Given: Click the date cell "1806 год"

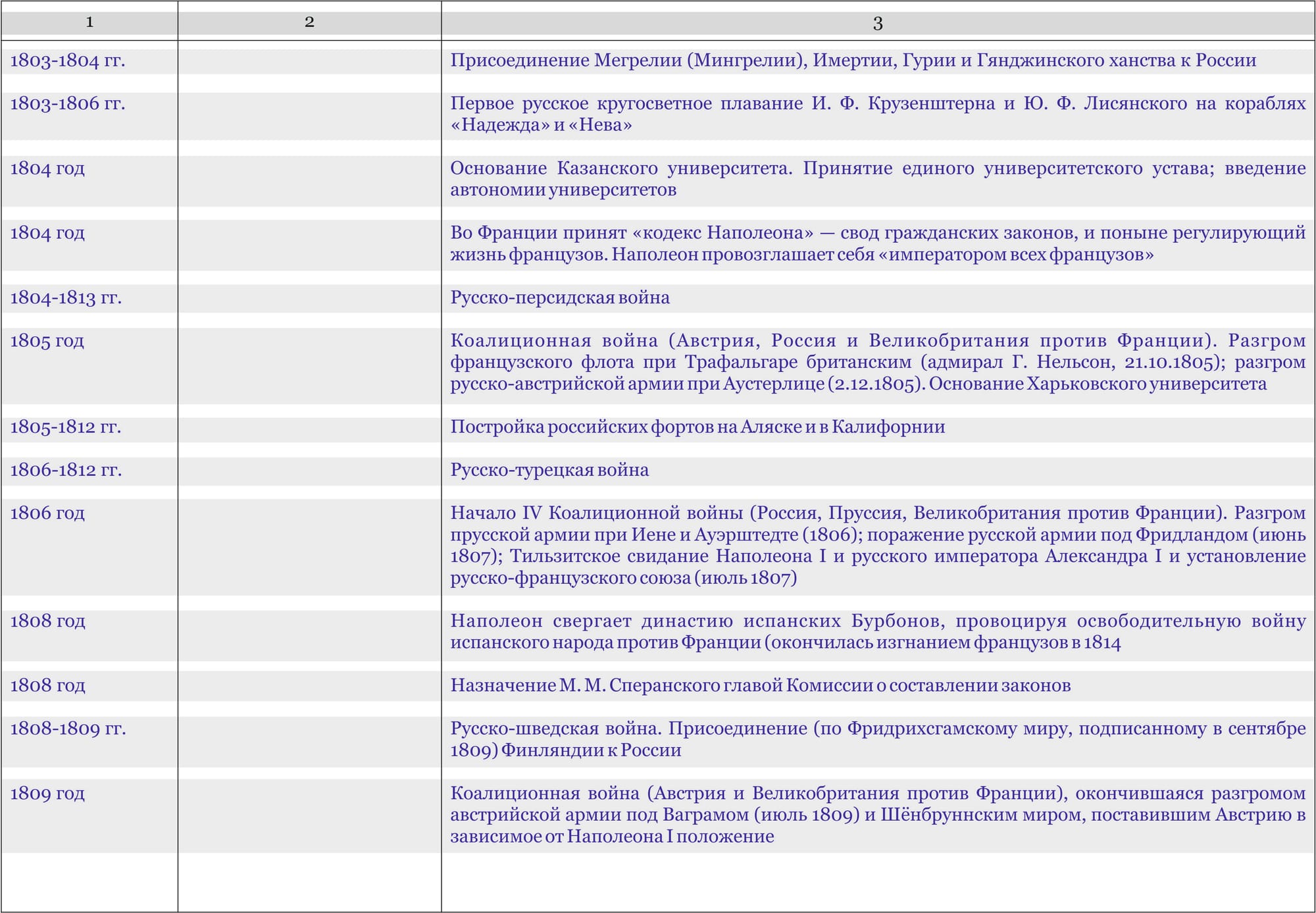Looking at the screenshot, I should click(x=47, y=513).
